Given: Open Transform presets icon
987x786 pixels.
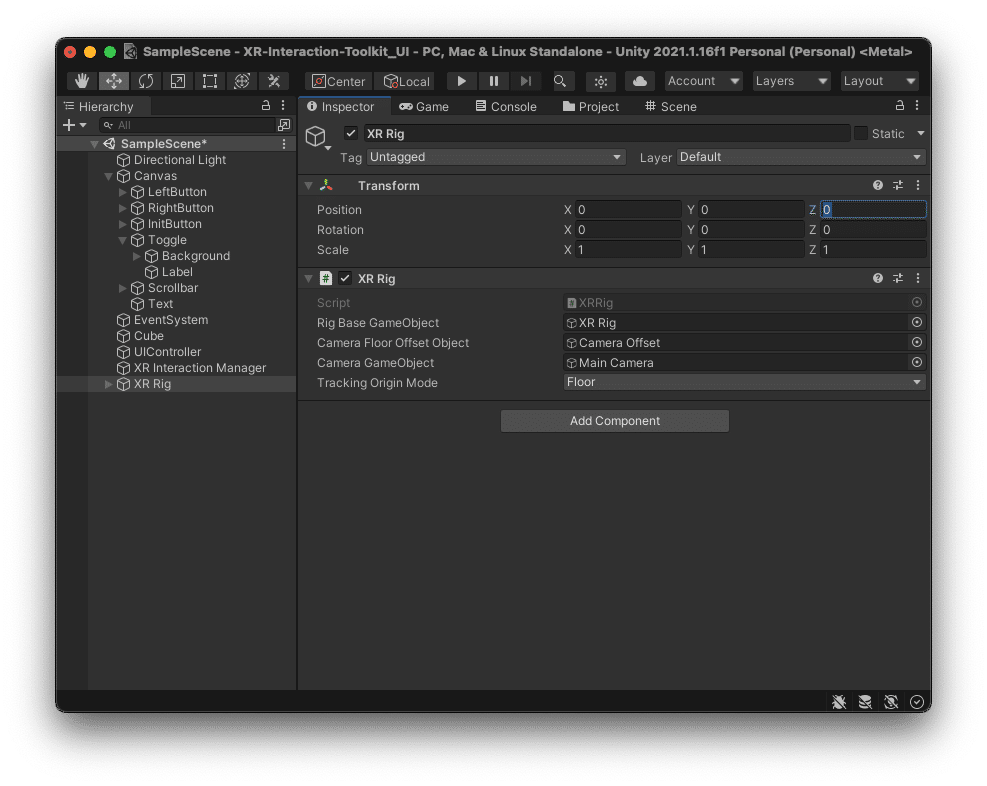Looking at the screenshot, I should click(x=898, y=185).
